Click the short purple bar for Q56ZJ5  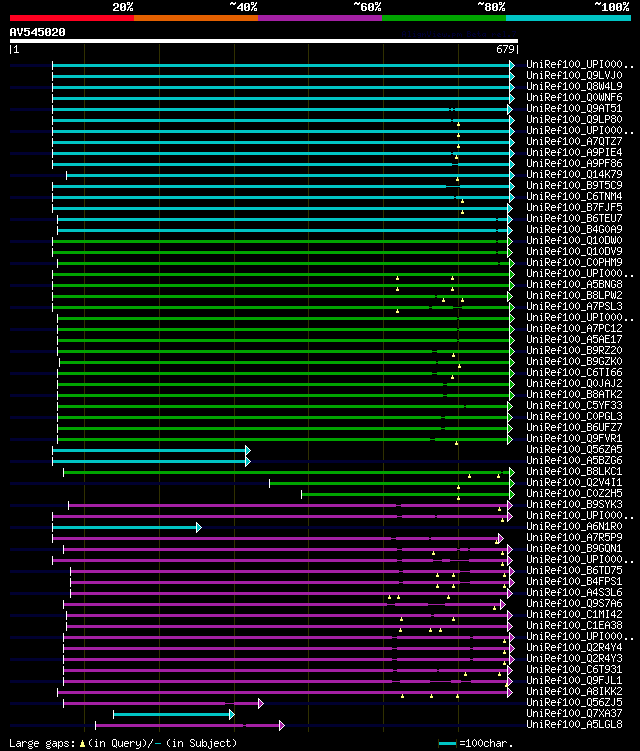tap(161, 704)
